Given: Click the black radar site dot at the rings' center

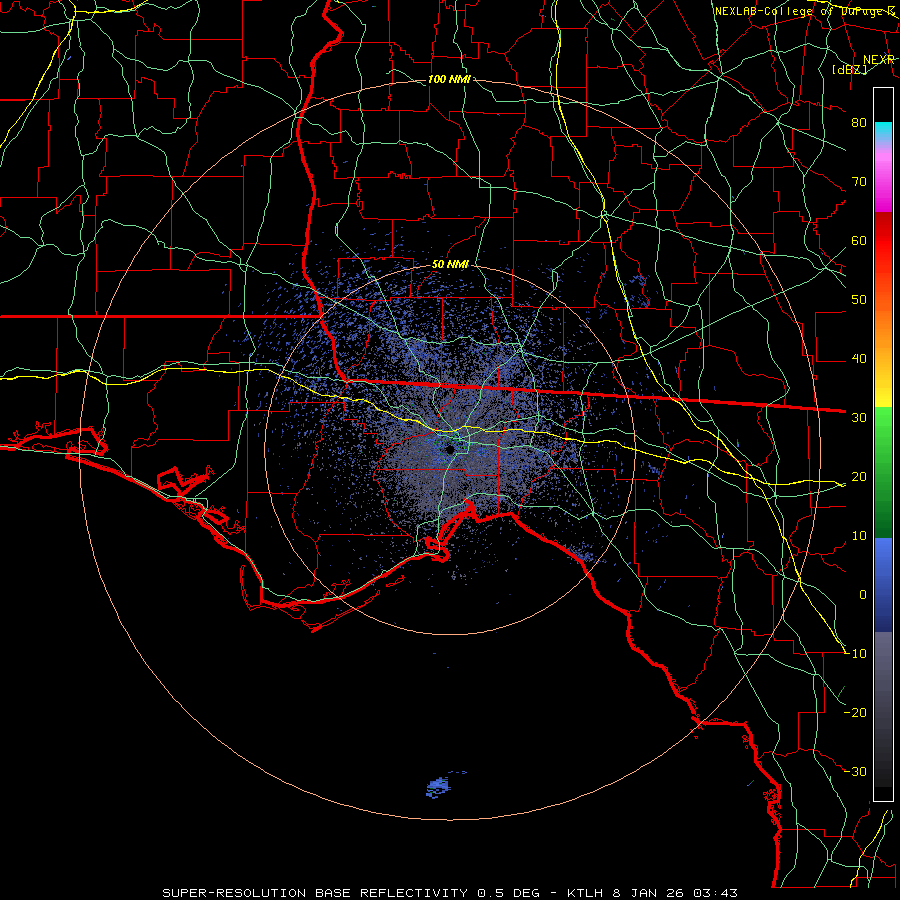Looking at the screenshot, I should click(450, 449).
